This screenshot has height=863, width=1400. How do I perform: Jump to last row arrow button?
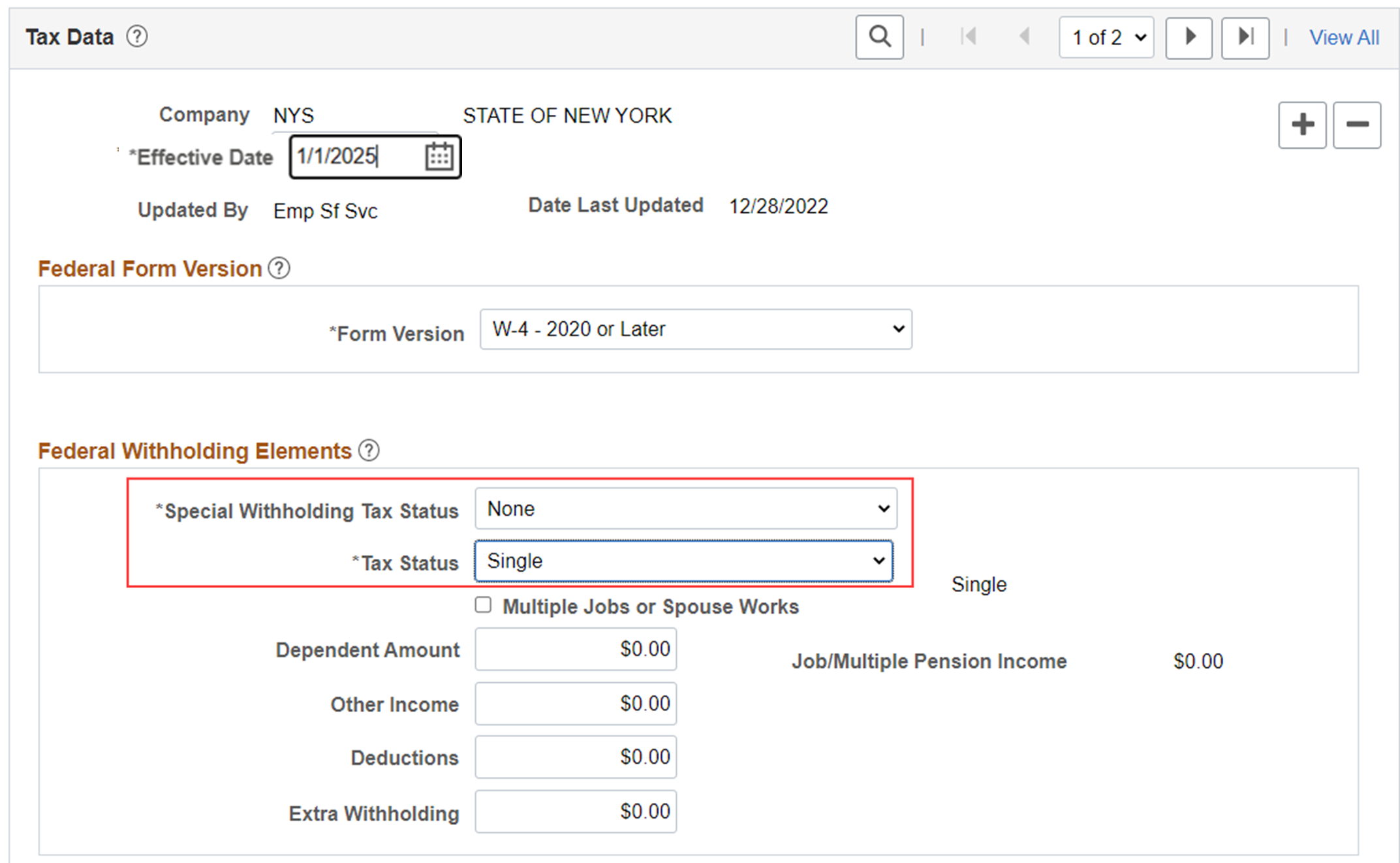pos(1245,37)
